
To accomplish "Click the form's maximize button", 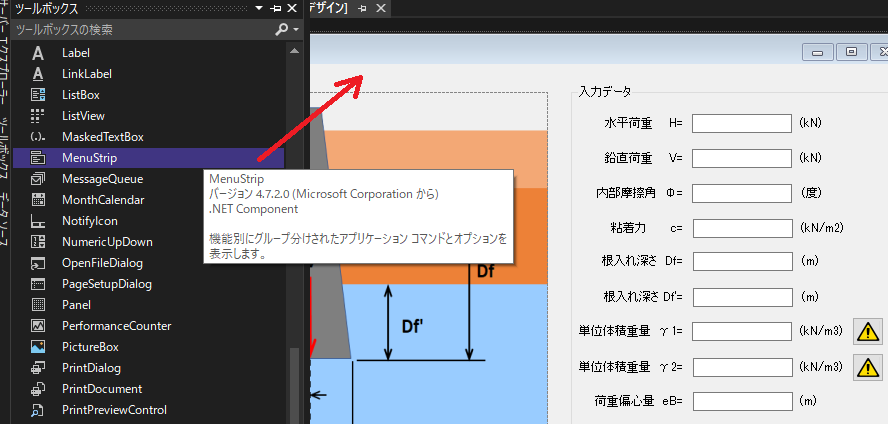I will (x=851, y=52).
